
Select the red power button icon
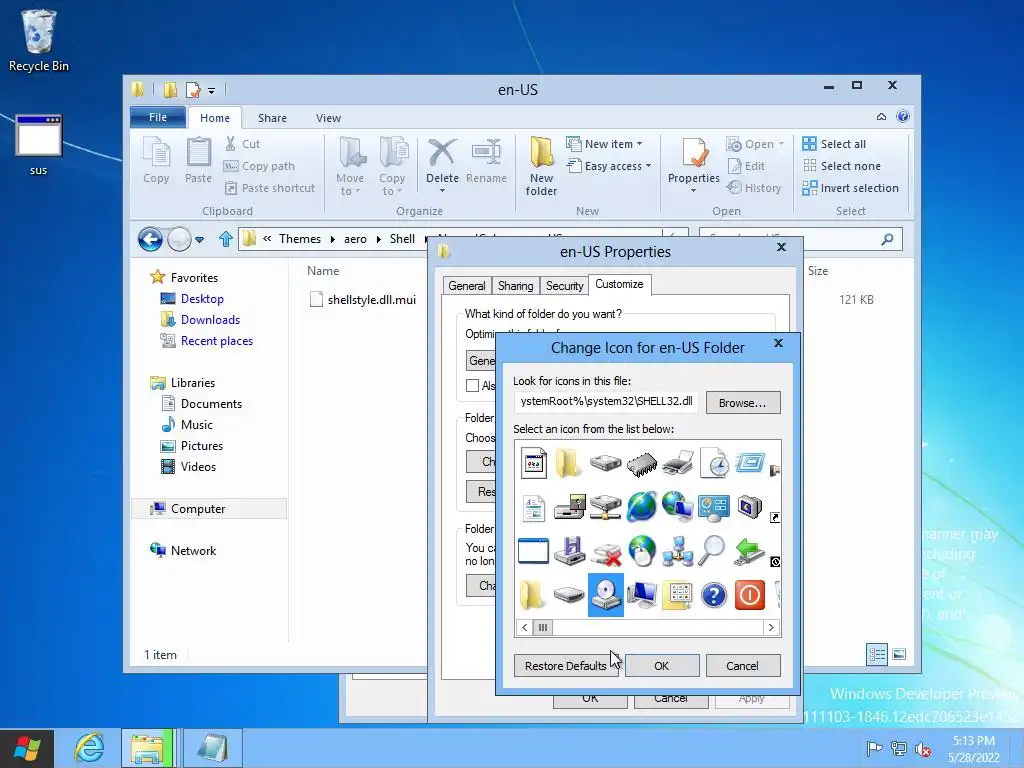(x=750, y=596)
